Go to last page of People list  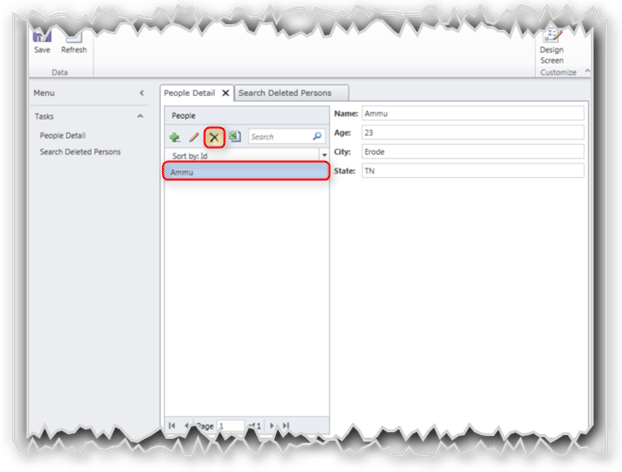click(286, 426)
